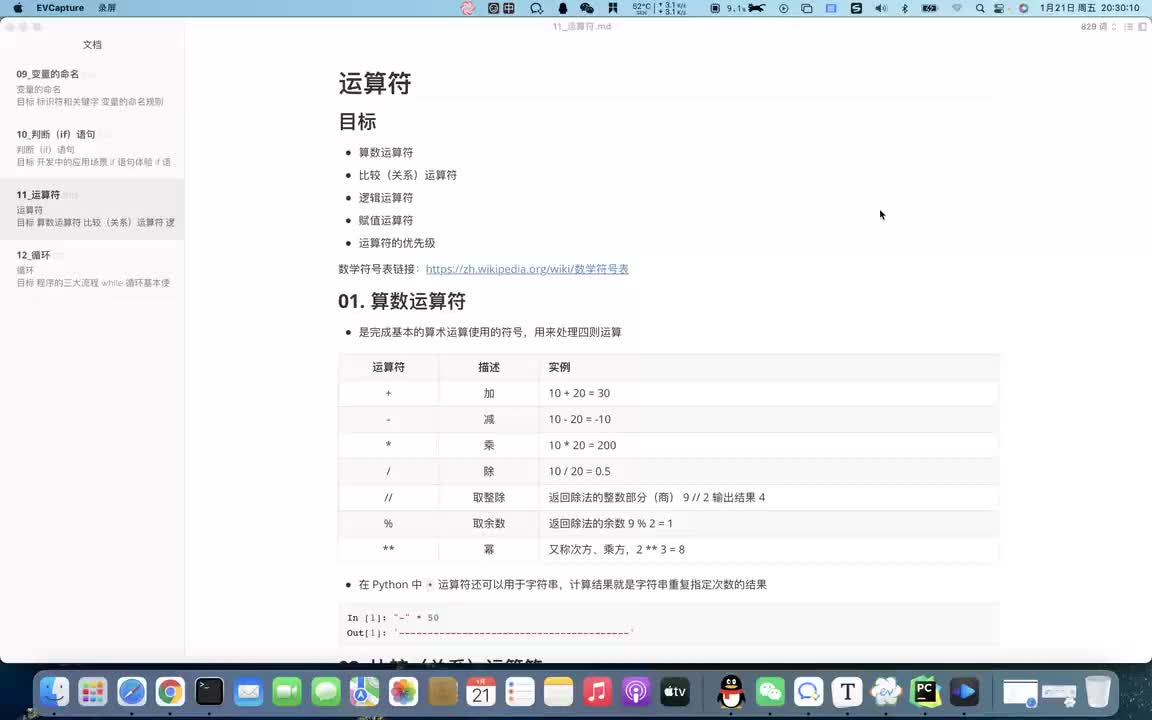Click the 01. 算数运算符 heading
This screenshot has height=720, width=1152.
(402, 301)
